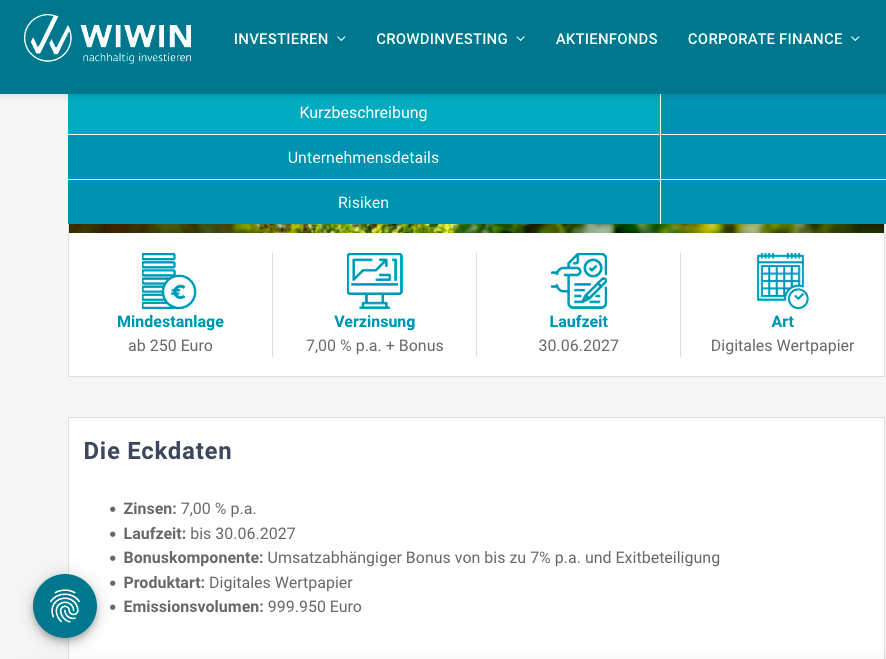Click the WIWIN logo
The height and width of the screenshot is (659, 886).
point(108,38)
